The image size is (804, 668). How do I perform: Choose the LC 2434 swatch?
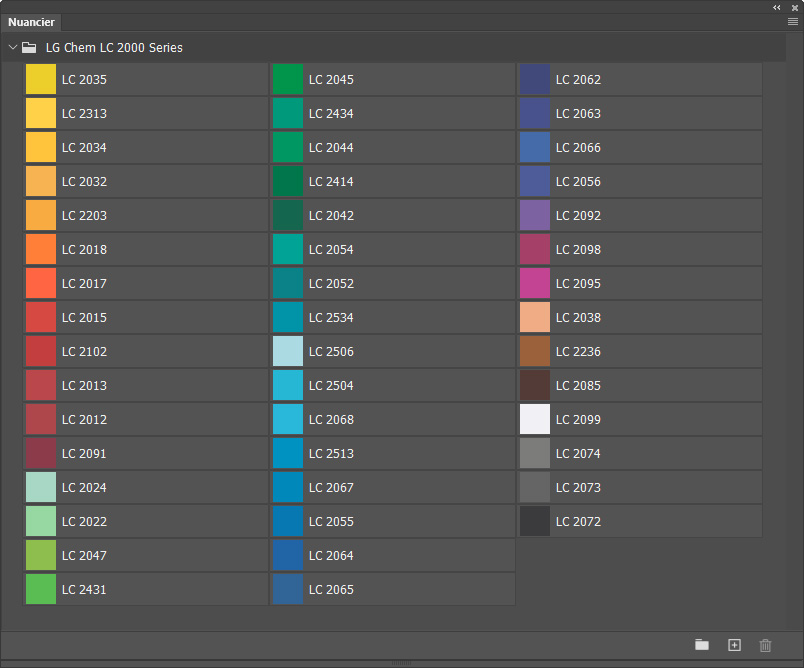point(288,113)
